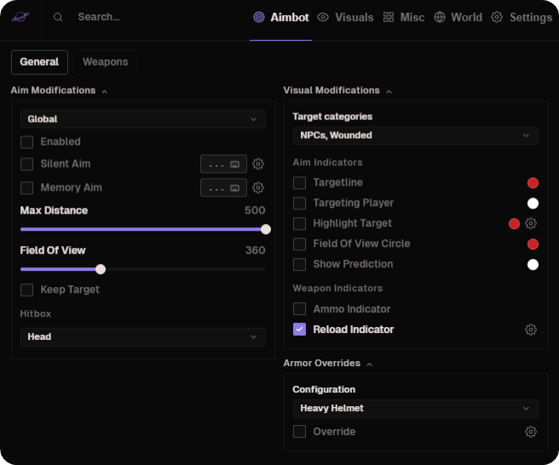559x465 pixels.
Task: Click the search magnifier icon
Action: 58,17
